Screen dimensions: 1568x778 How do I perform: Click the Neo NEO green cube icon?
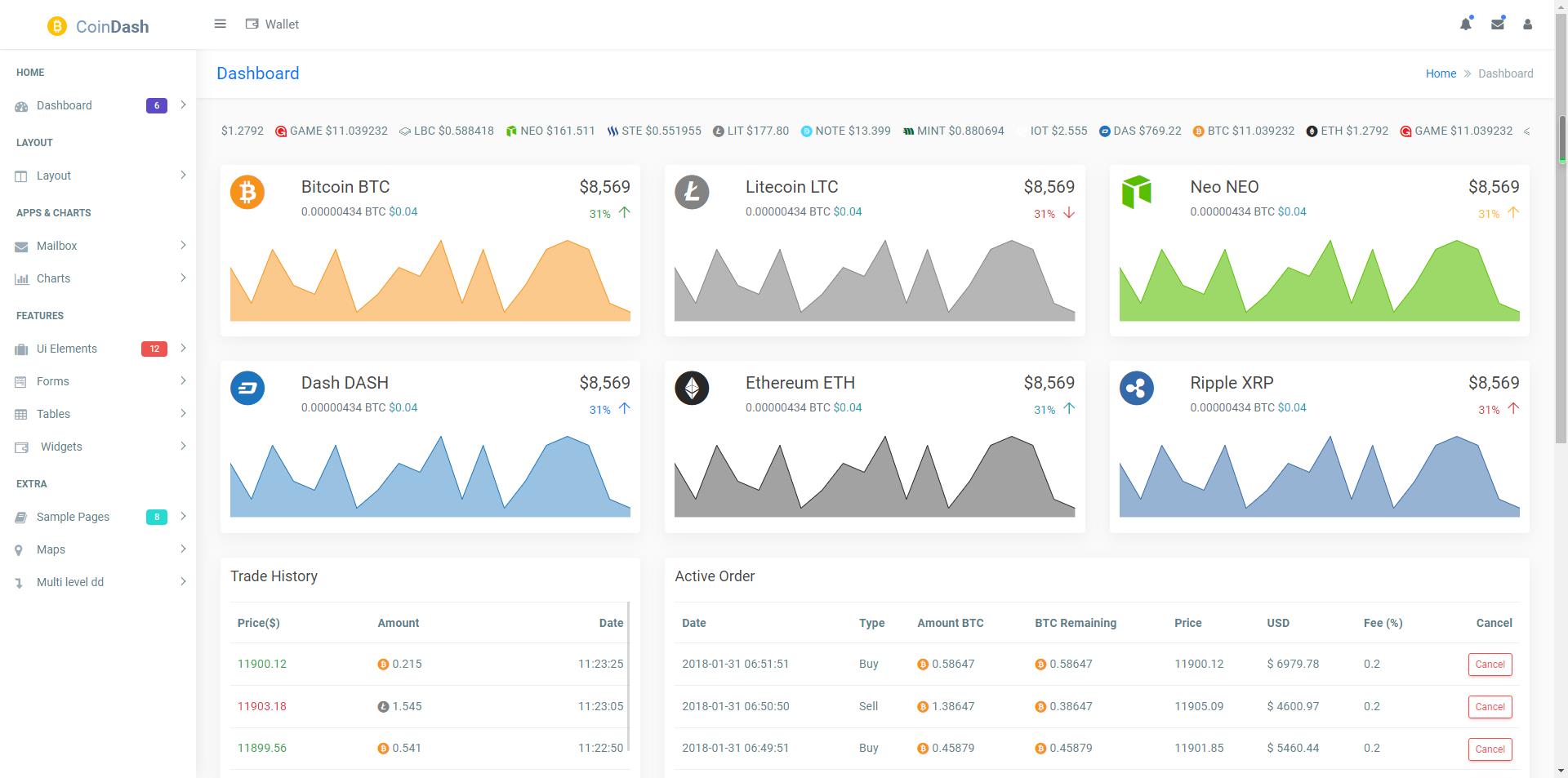[x=1136, y=192]
